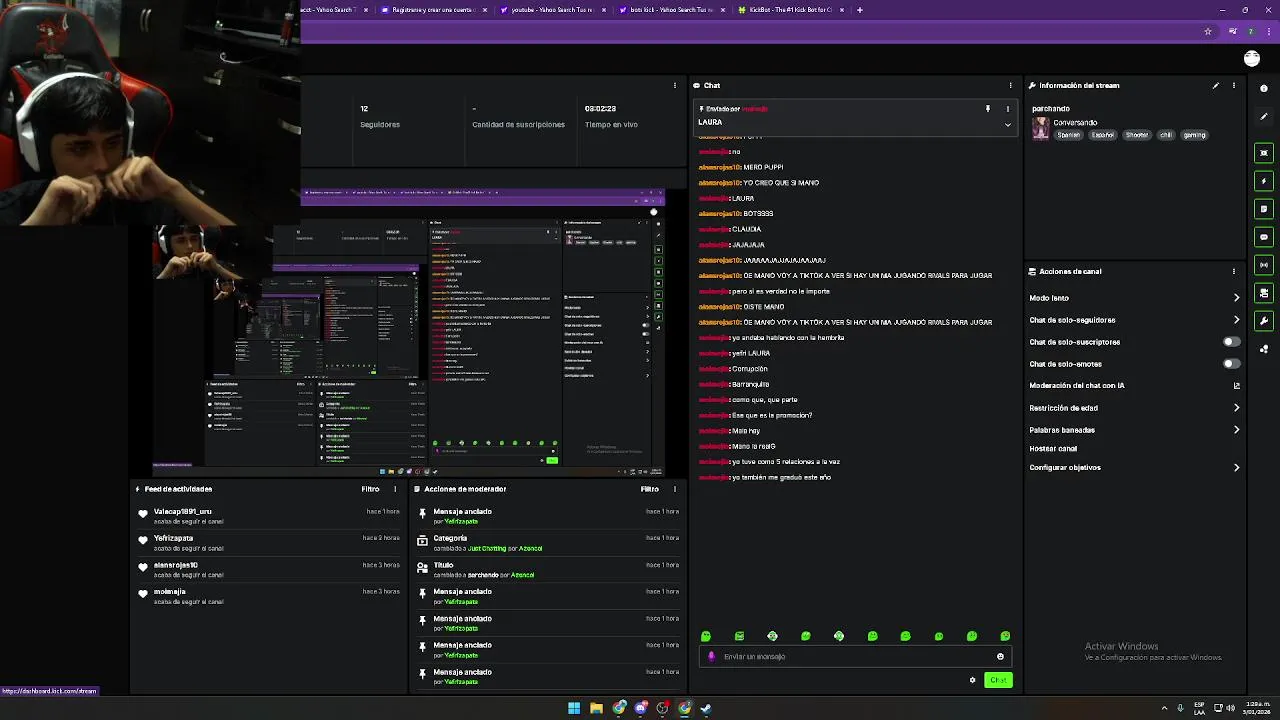This screenshot has width=1280, height=720.
Task: Expand Palabras baneadas options
Action: click(x=1236, y=430)
